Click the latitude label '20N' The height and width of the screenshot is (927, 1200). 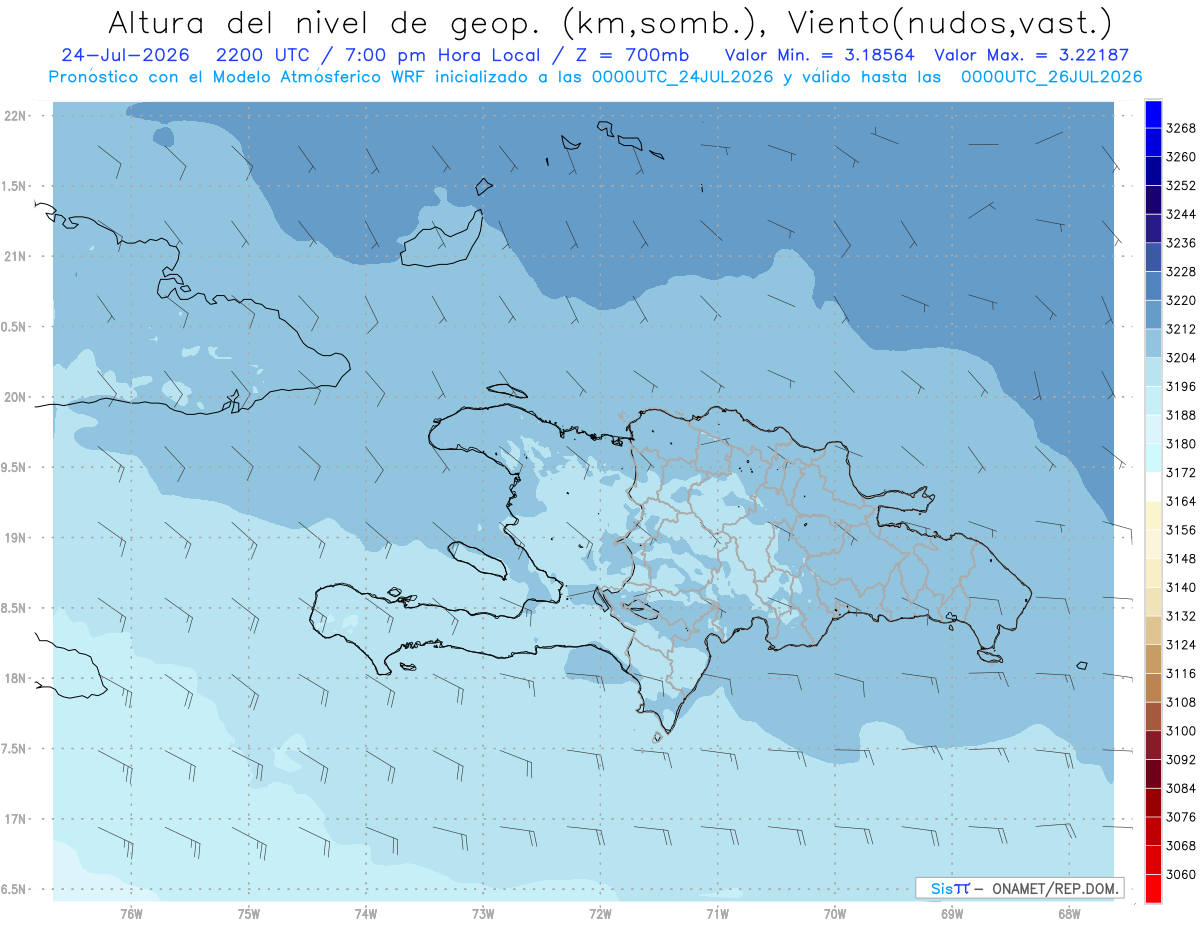point(16,397)
